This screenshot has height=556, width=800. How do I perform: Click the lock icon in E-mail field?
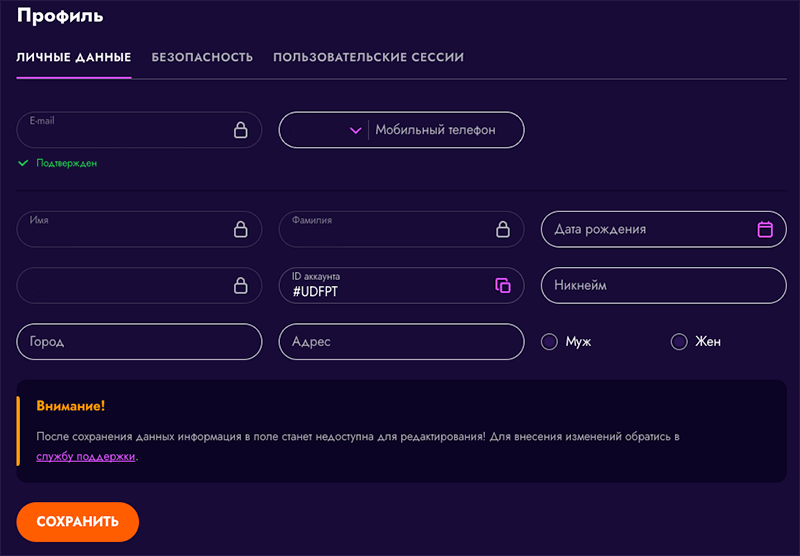click(240, 130)
